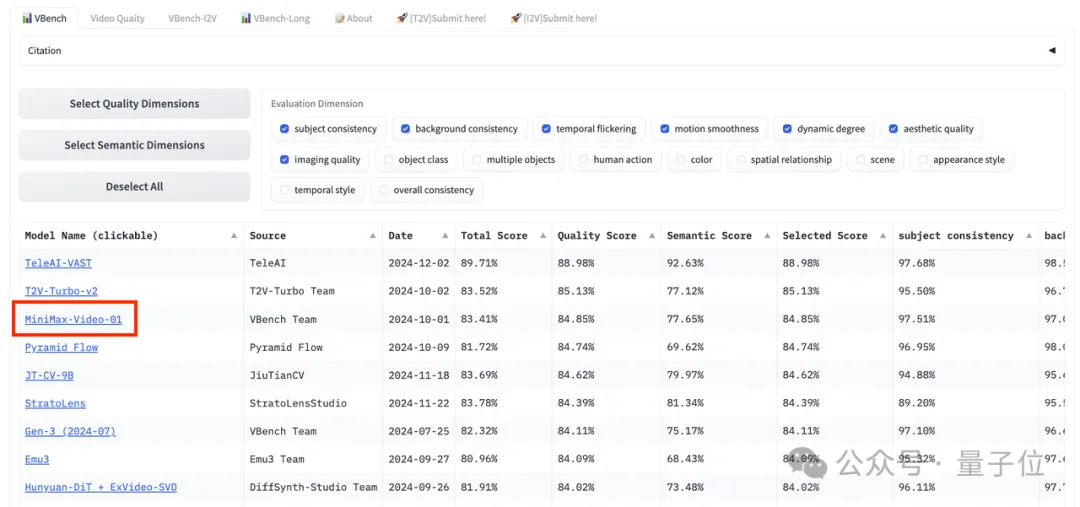Sort by Total Score using header arrows
The height and width of the screenshot is (507, 1080).
pos(541,236)
